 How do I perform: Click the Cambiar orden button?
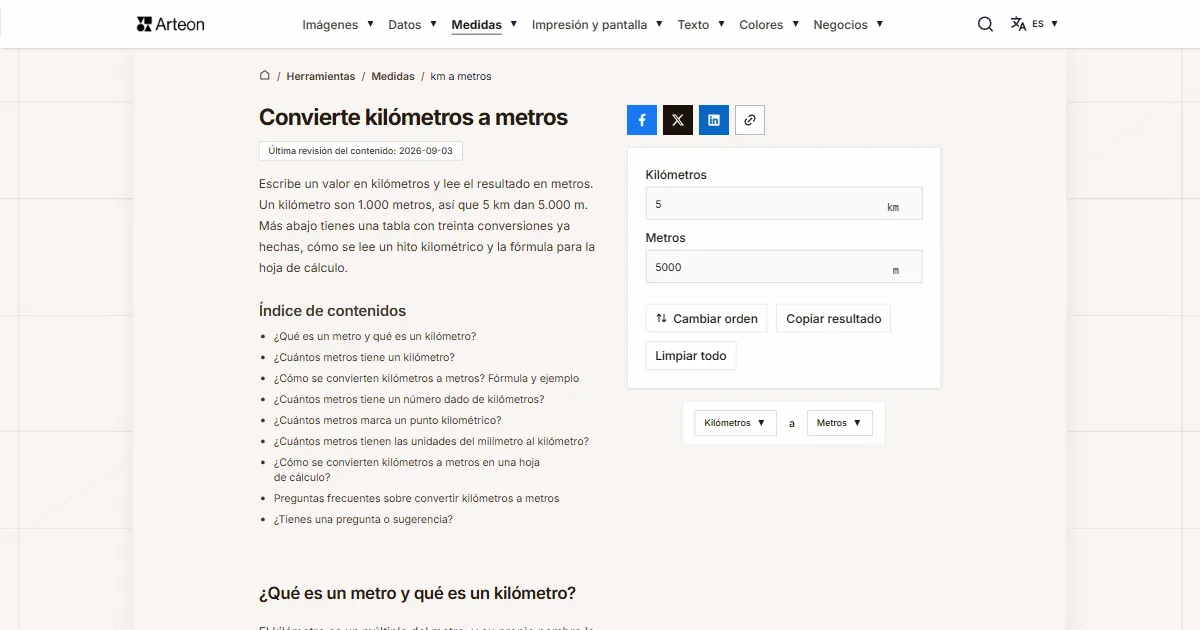click(707, 319)
